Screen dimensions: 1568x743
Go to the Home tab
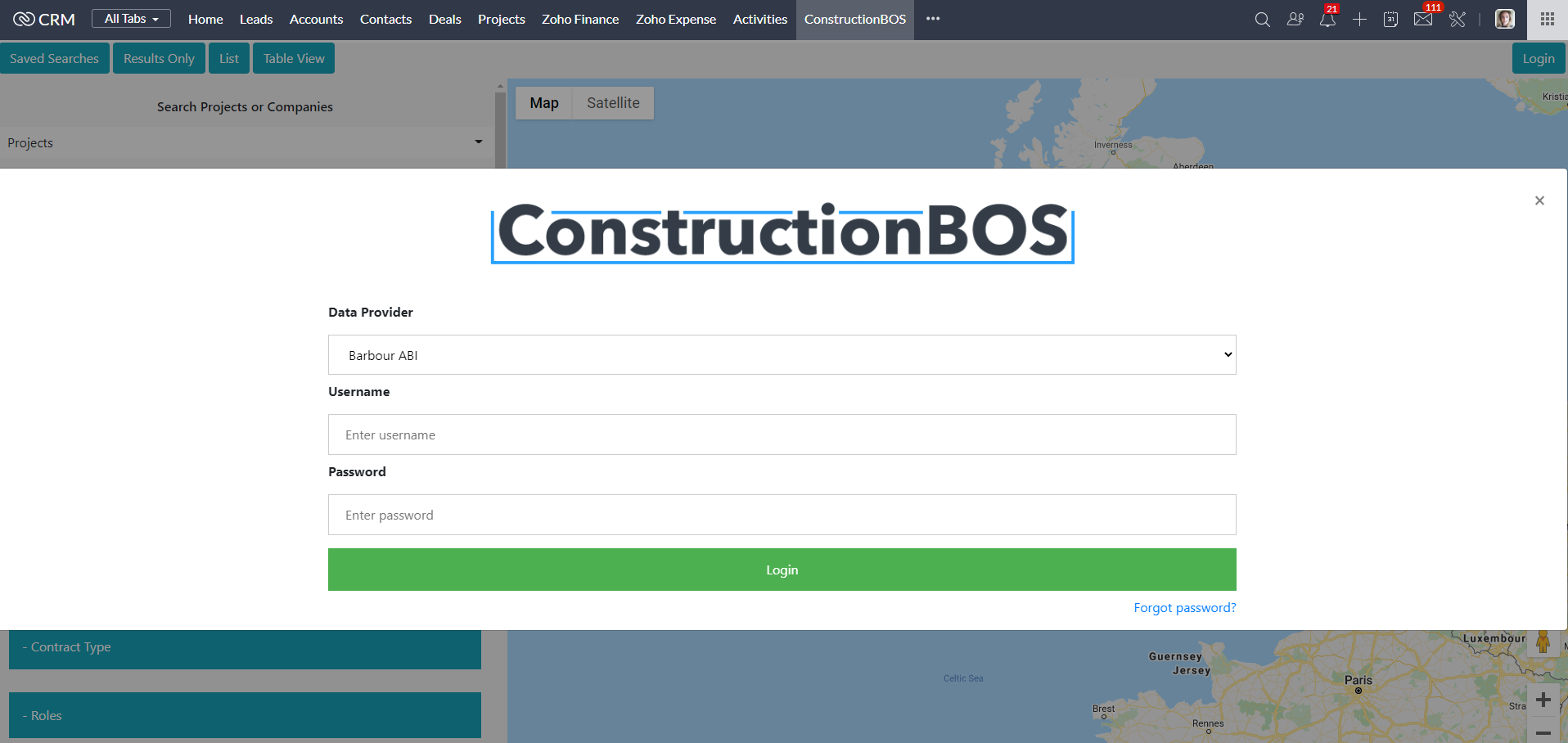pyautogui.click(x=205, y=19)
